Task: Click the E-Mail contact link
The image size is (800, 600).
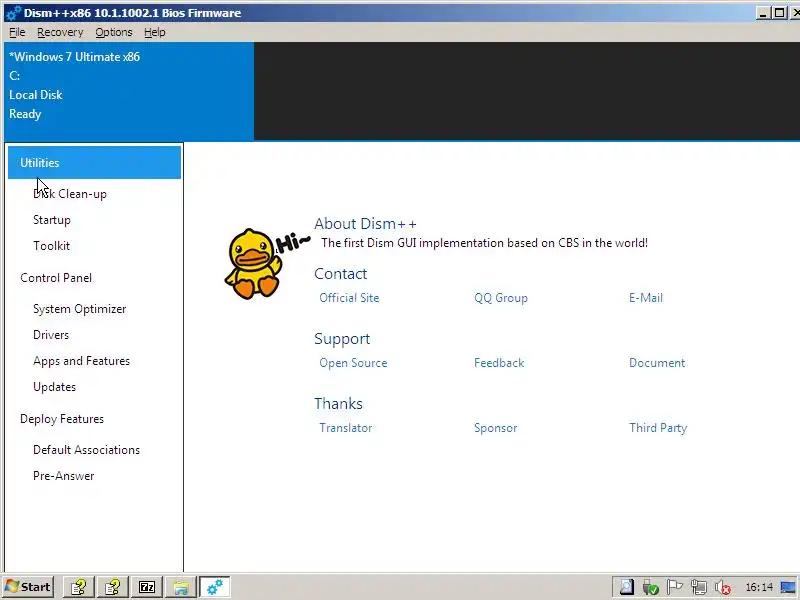Action: (x=645, y=298)
